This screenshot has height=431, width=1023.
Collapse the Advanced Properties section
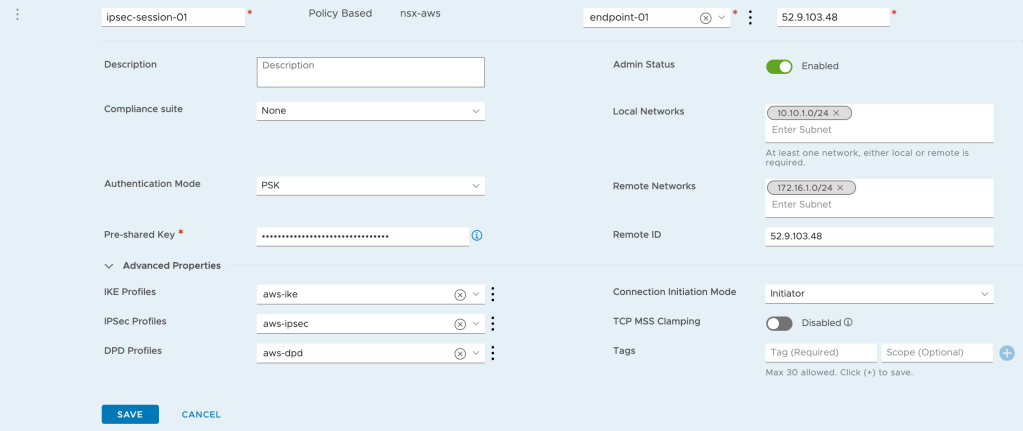pyautogui.click(x=109, y=266)
